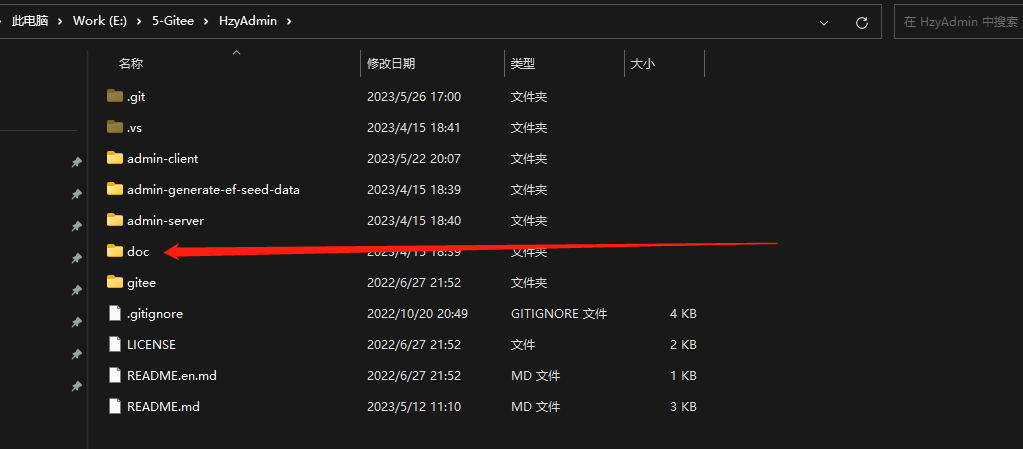Select the README.md file icon
Image resolution: width=1023 pixels, height=449 pixels.
tap(114, 407)
